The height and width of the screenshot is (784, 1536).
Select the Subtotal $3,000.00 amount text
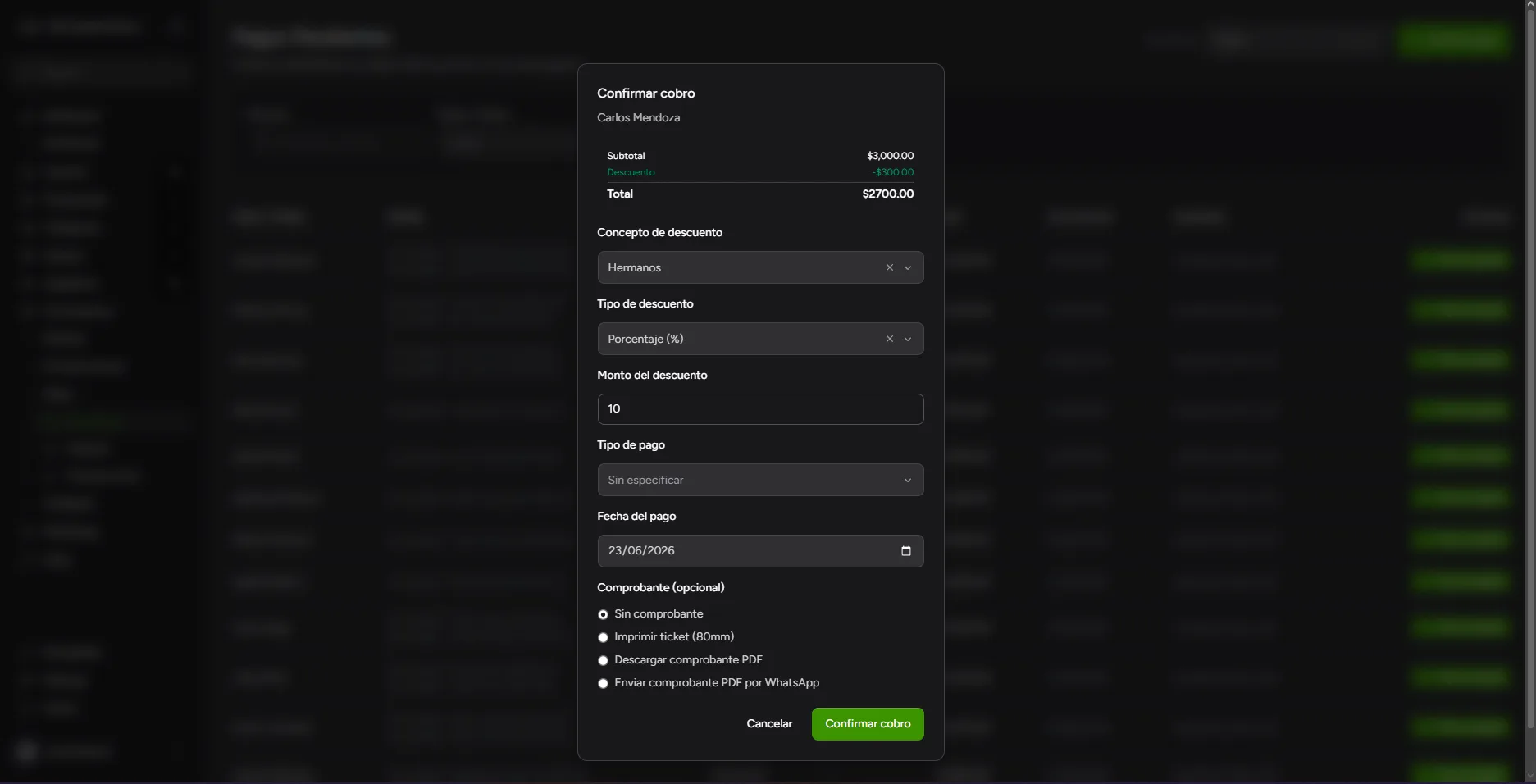tap(890, 156)
